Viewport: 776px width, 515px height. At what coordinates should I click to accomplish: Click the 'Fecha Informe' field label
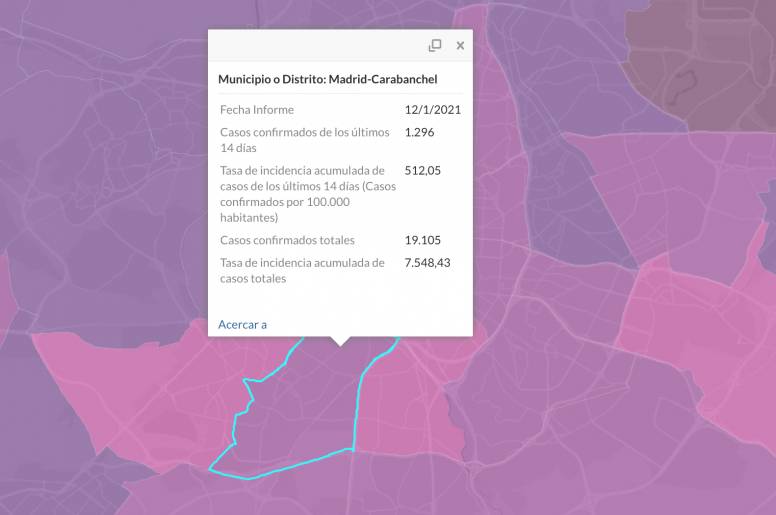(255, 109)
